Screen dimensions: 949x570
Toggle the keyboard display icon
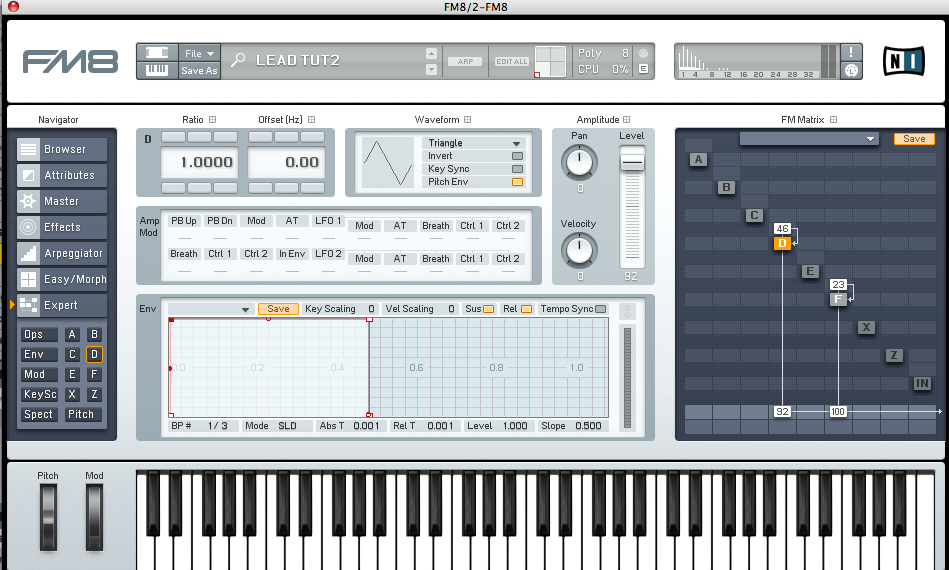(x=157, y=70)
